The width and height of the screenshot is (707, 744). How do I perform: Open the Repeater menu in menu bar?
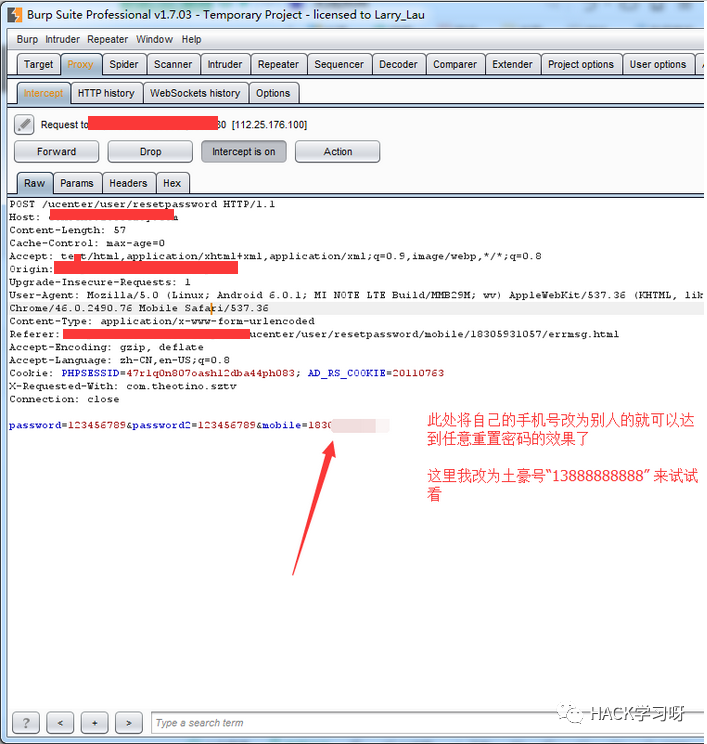click(107, 39)
